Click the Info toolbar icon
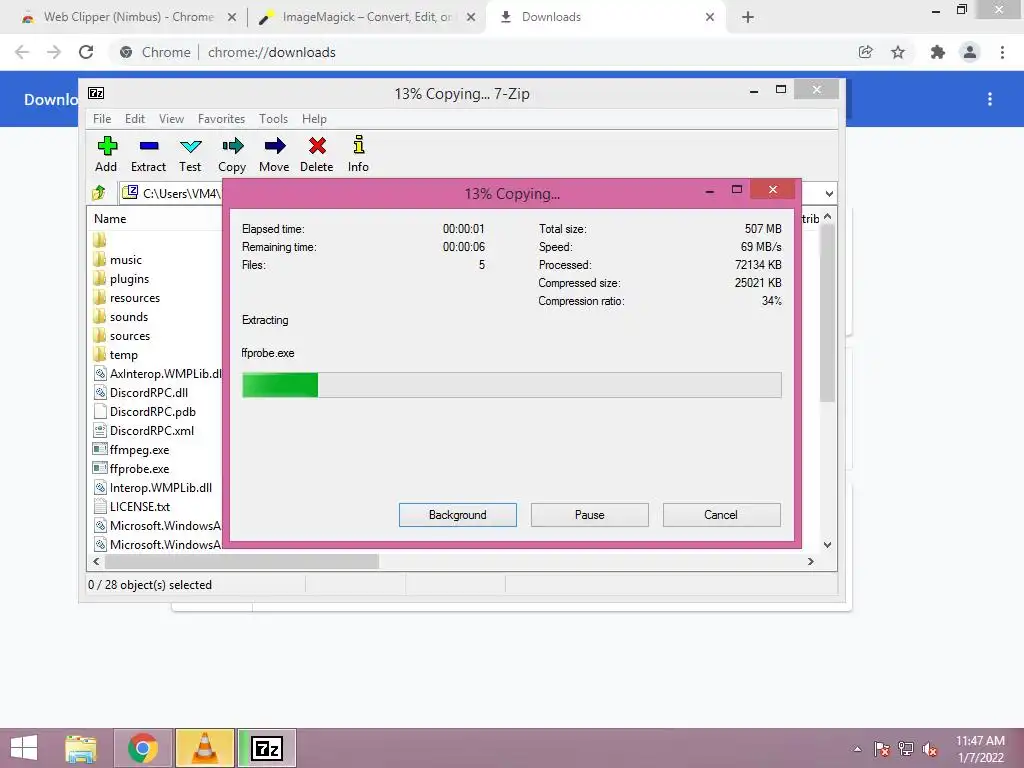 coord(359,145)
